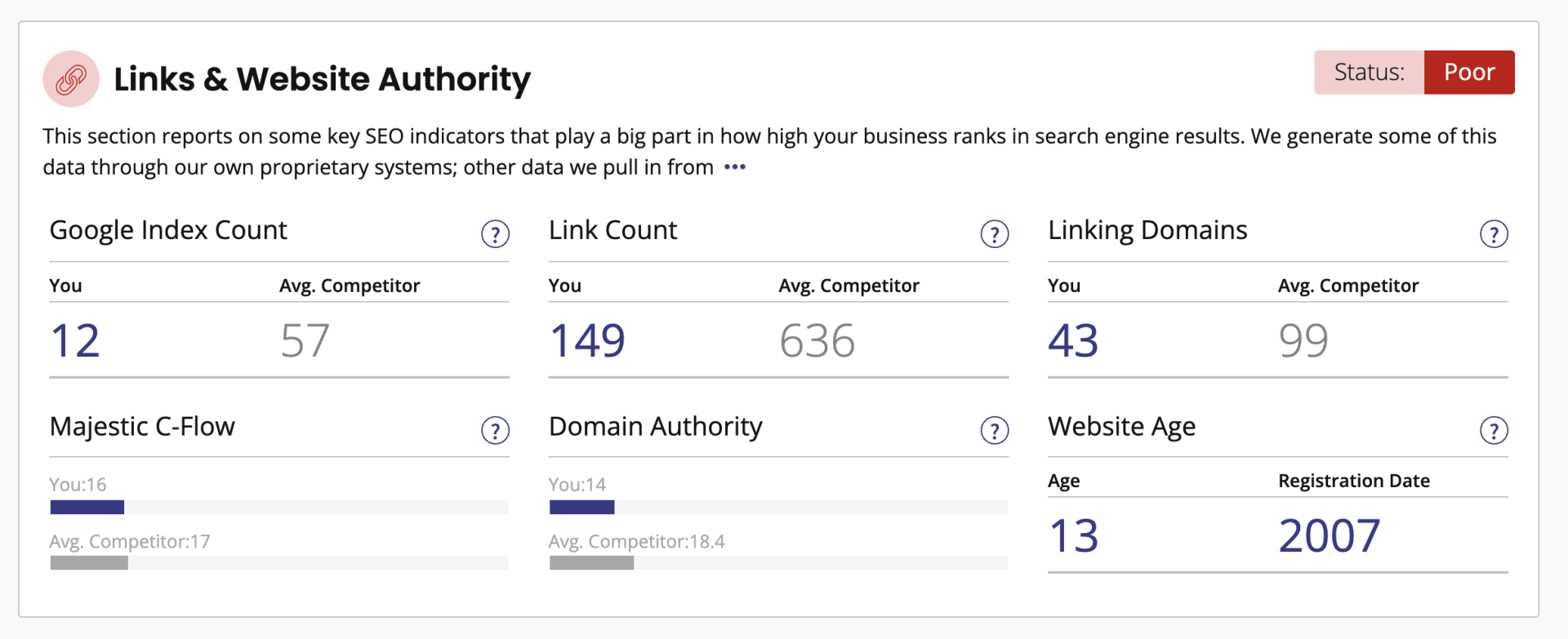Click the Status label
The height and width of the screenshot is (639, 1568).
click(x=1370, y=73)
